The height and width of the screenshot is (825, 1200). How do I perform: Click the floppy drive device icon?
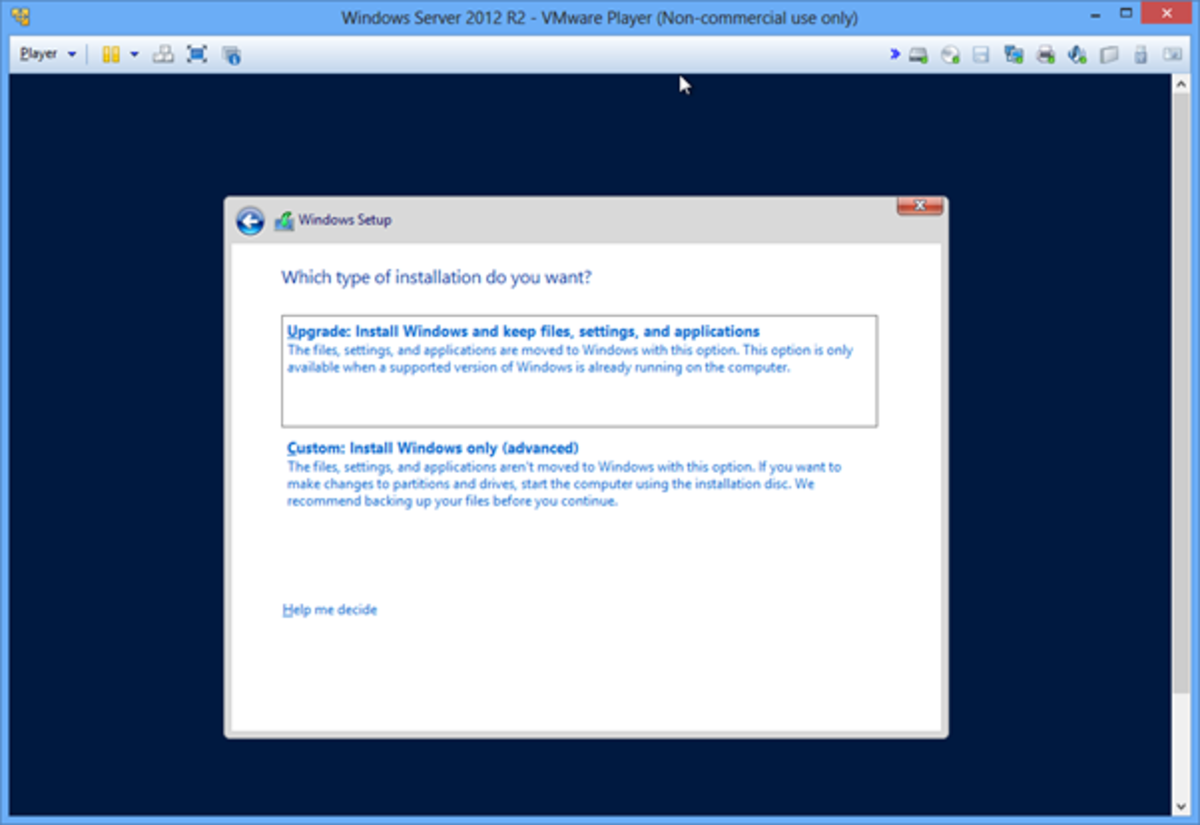[981, 54]
